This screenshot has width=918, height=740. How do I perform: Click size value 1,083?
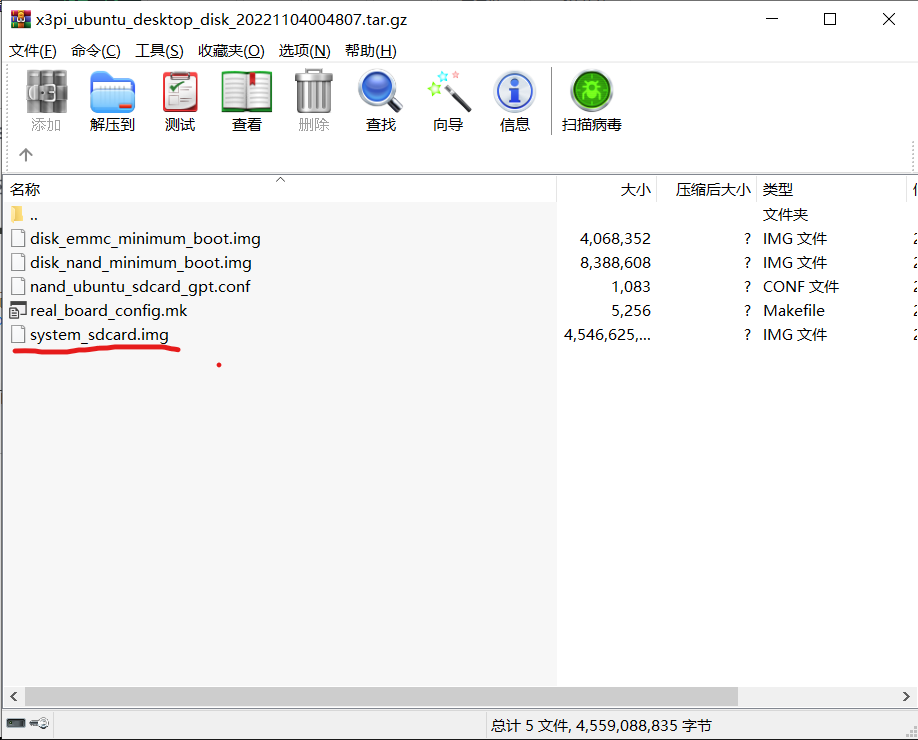click(x=631, y=286)
